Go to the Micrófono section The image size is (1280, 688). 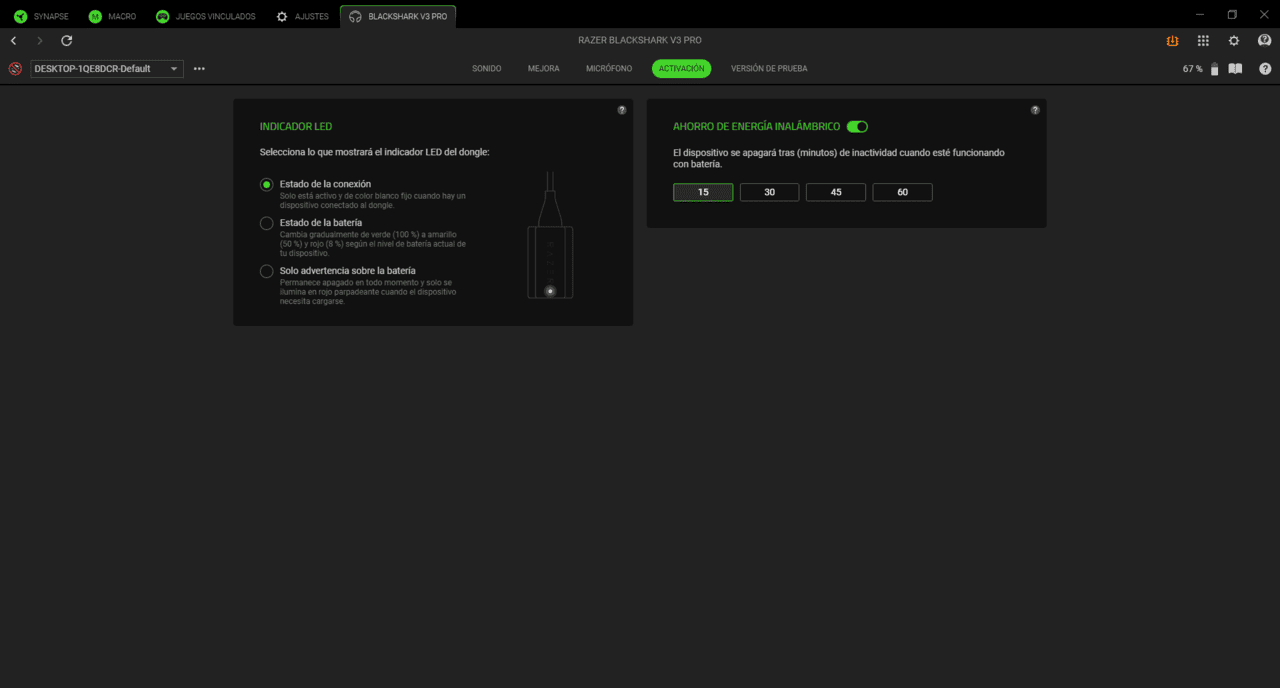click(x=609, y=69)
